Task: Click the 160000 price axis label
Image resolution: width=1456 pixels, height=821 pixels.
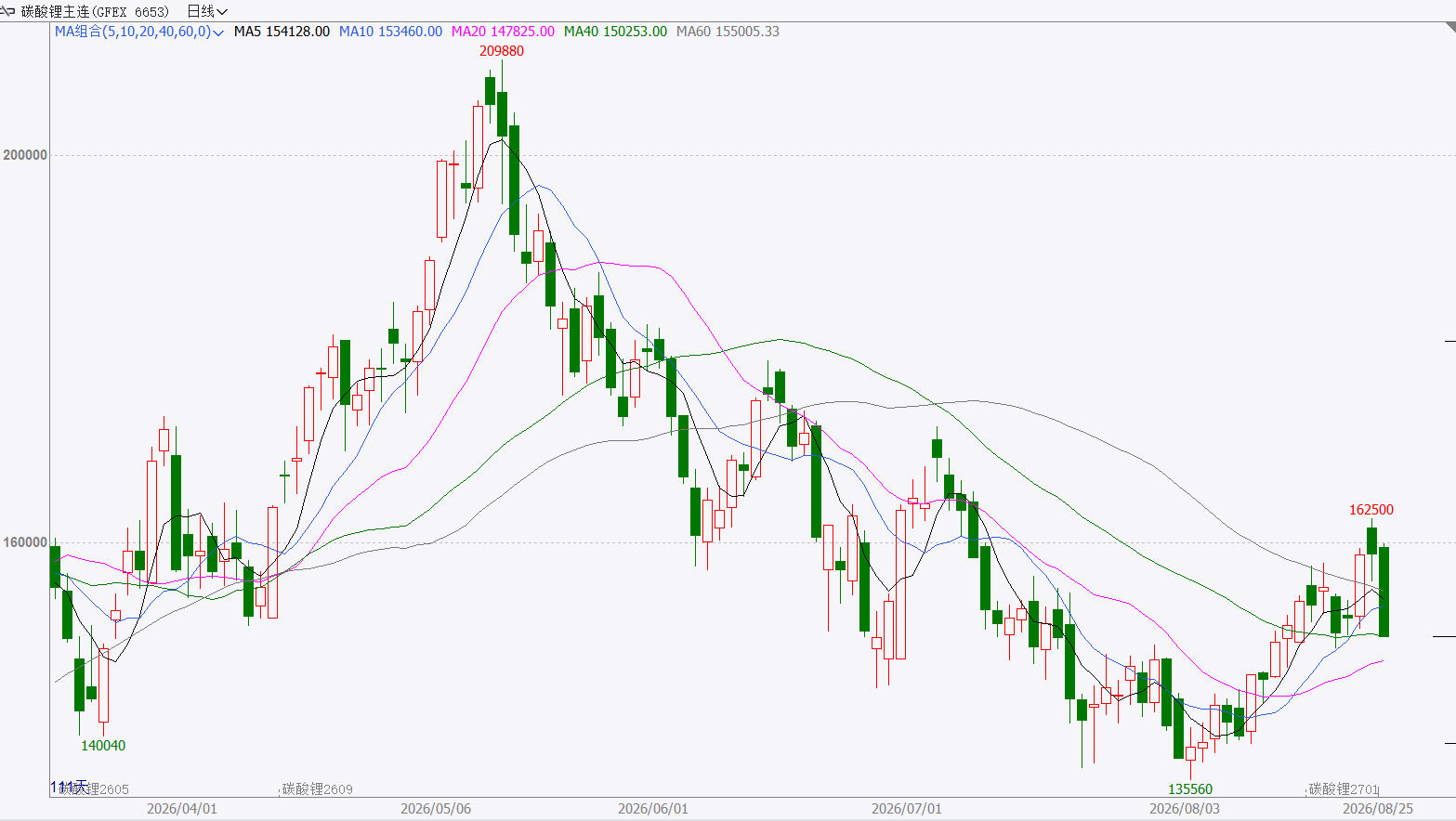Action: [x=25, y=542]
